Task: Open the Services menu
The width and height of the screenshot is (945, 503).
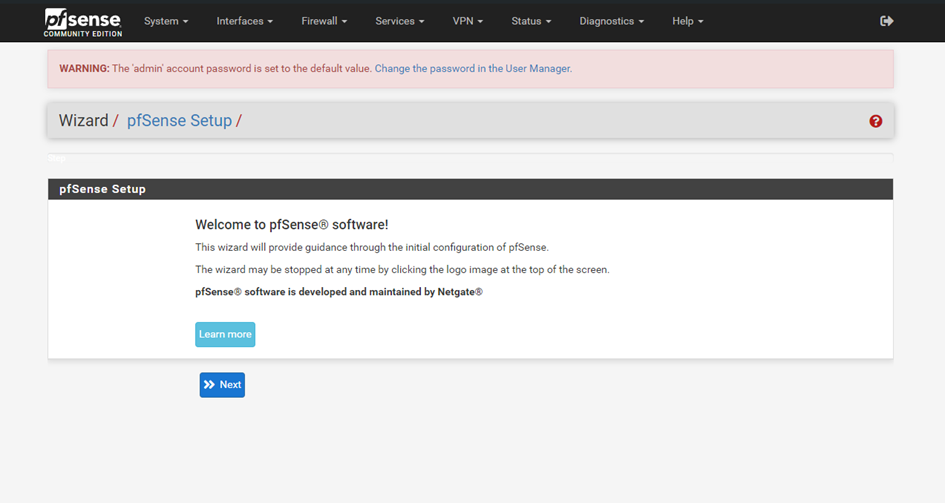Action: pos(400,21)
